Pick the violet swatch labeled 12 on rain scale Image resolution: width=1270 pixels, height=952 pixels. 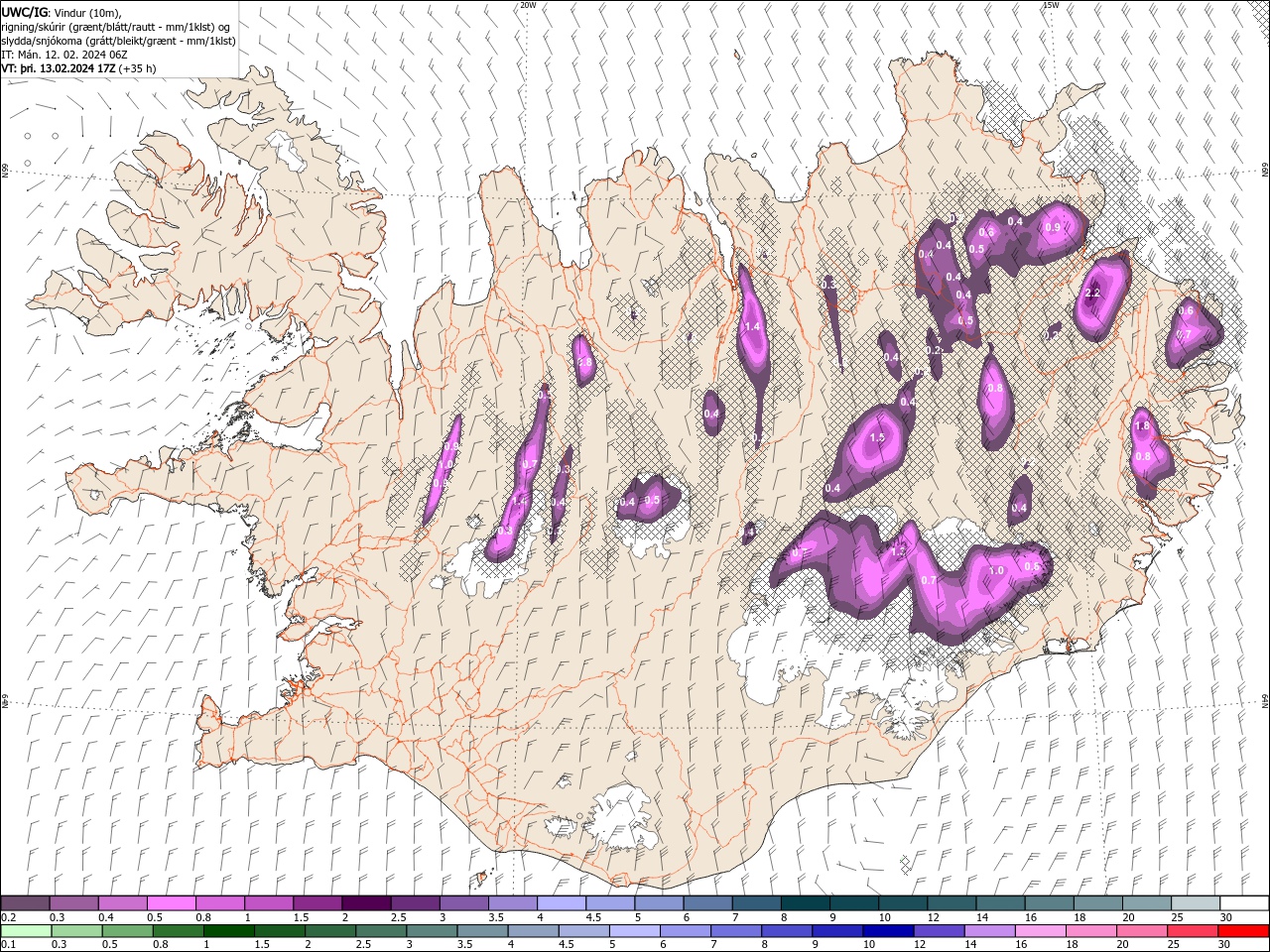pyautogui.click(x=938, y=931)
